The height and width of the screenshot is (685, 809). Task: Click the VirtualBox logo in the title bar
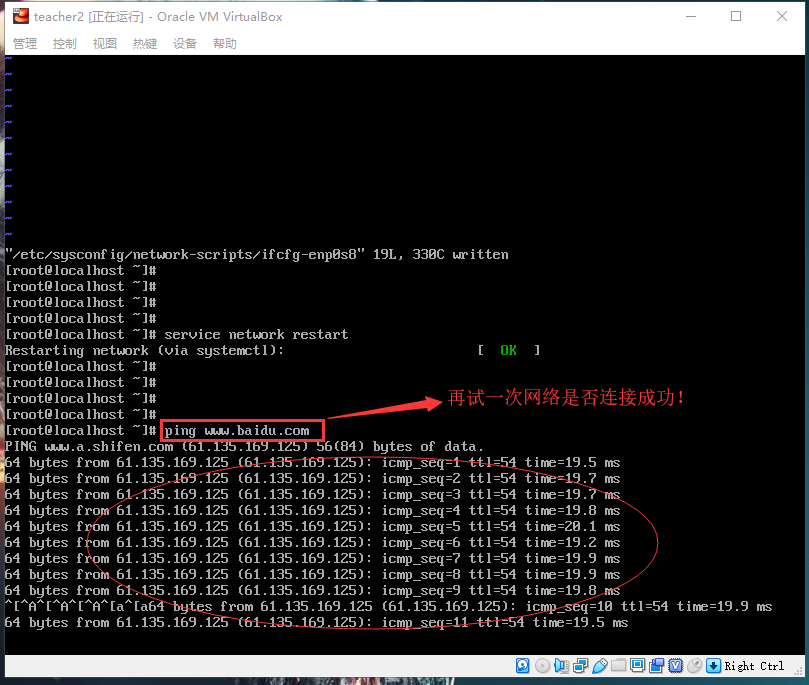point(20,16)
